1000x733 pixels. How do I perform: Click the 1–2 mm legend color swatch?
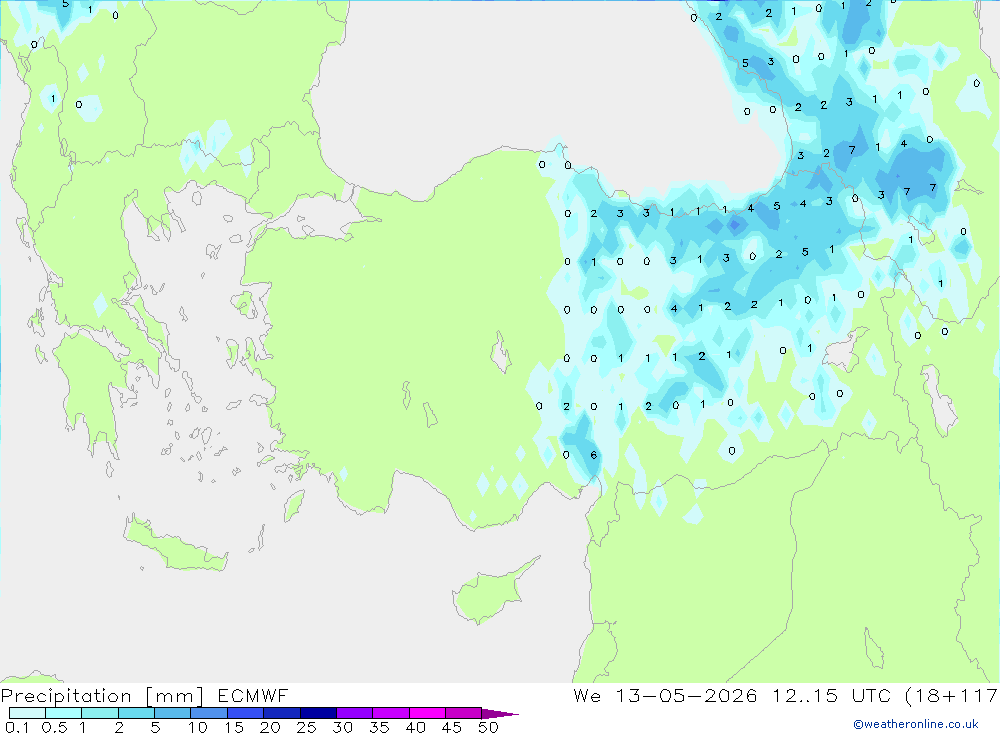point(100,713)
